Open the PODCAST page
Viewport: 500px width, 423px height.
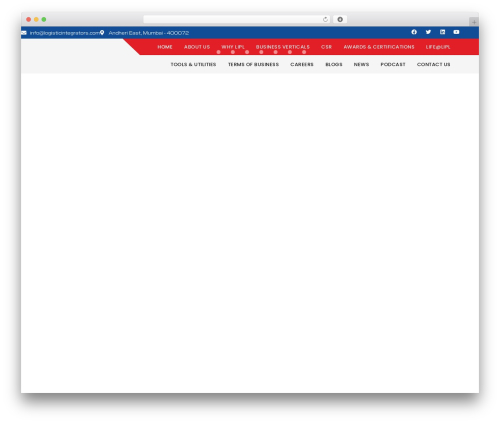point(393,64)
